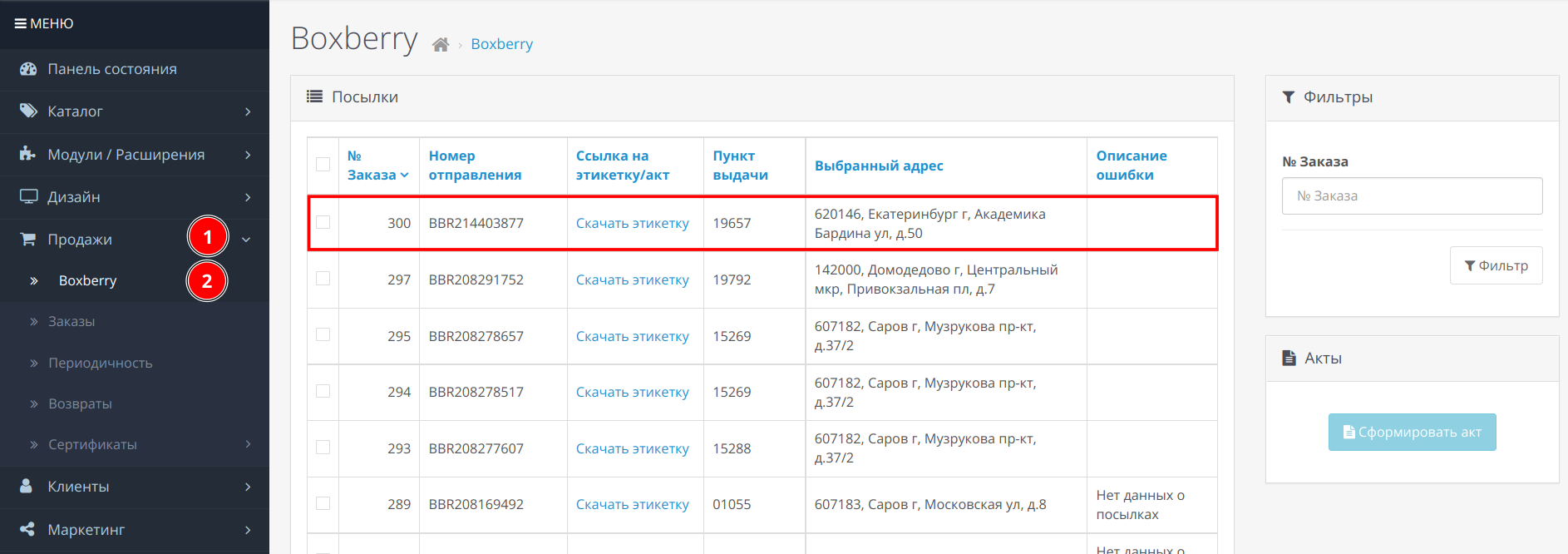Click the hamburger МЕНЮ icon

(20, 23)
